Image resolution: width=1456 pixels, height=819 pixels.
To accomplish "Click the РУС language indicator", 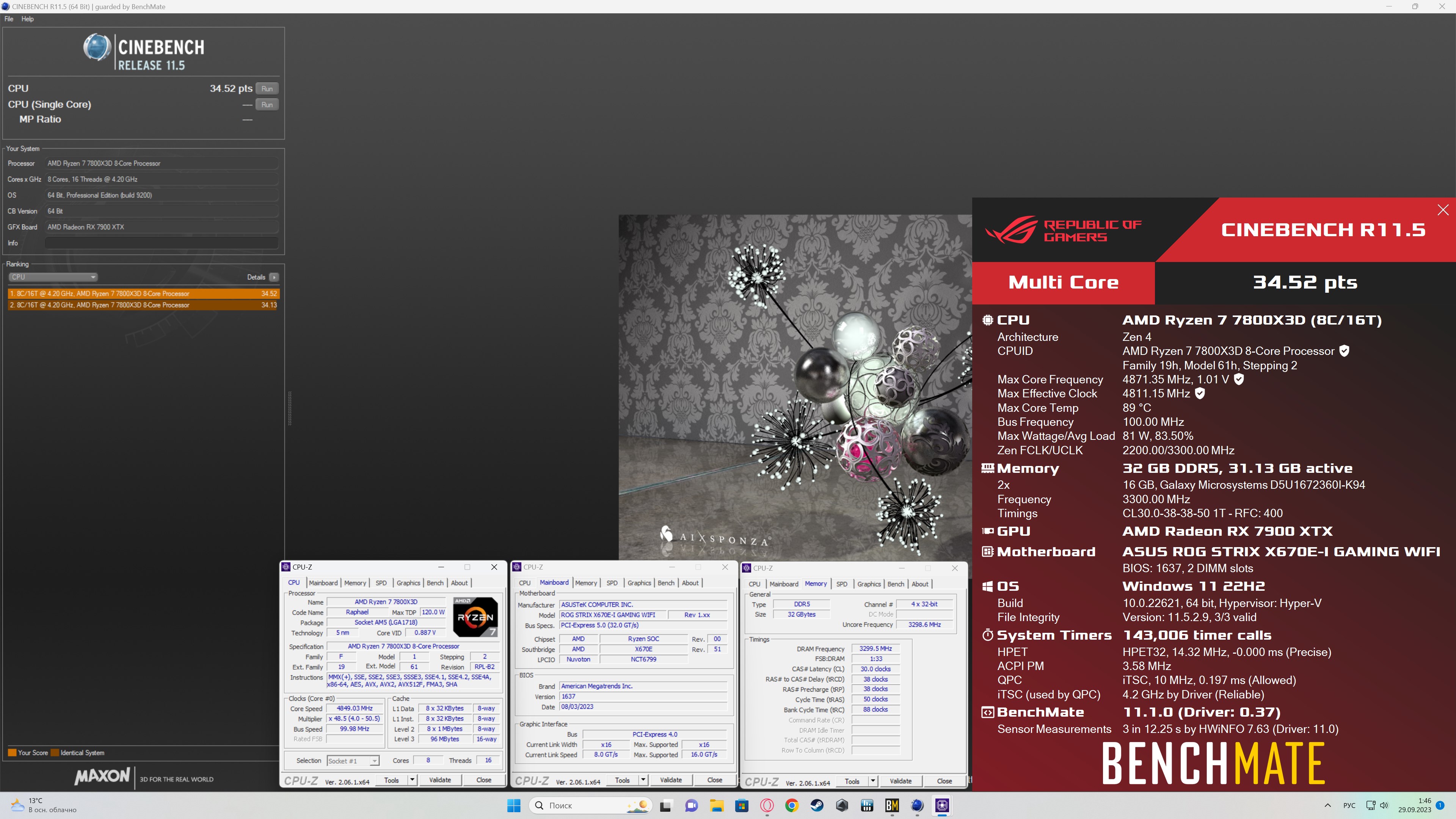I will (x=1349, y=805).
